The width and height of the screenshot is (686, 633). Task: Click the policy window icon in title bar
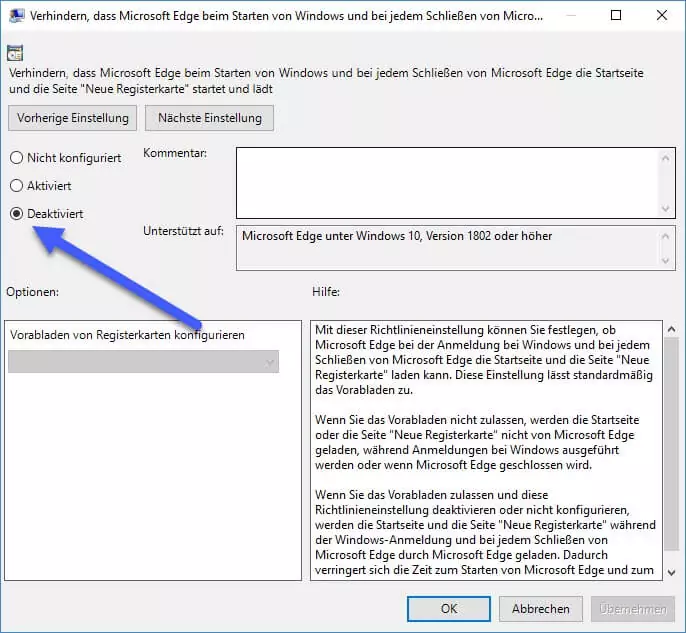16,16
